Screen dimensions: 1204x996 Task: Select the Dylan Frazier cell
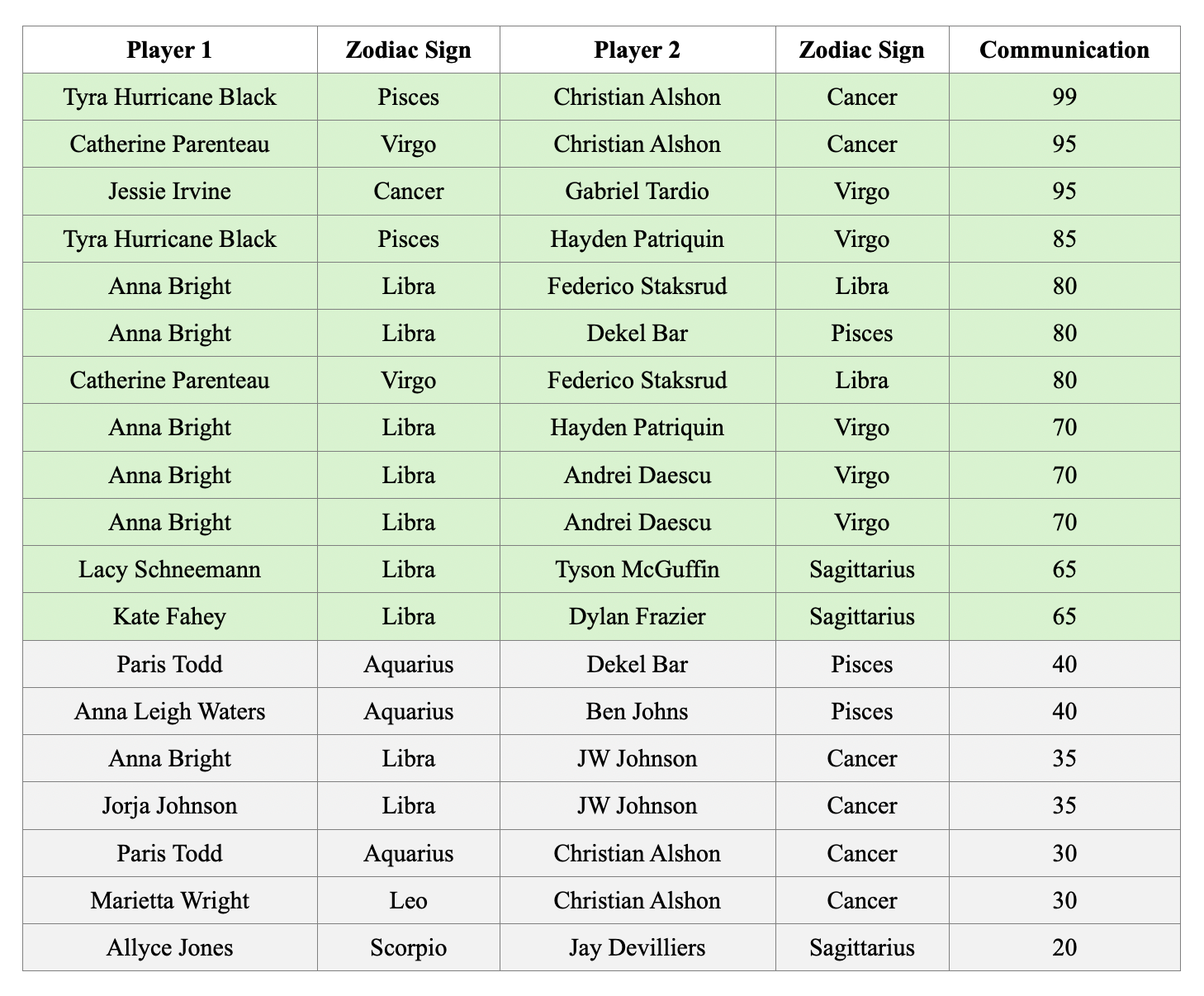637,617
